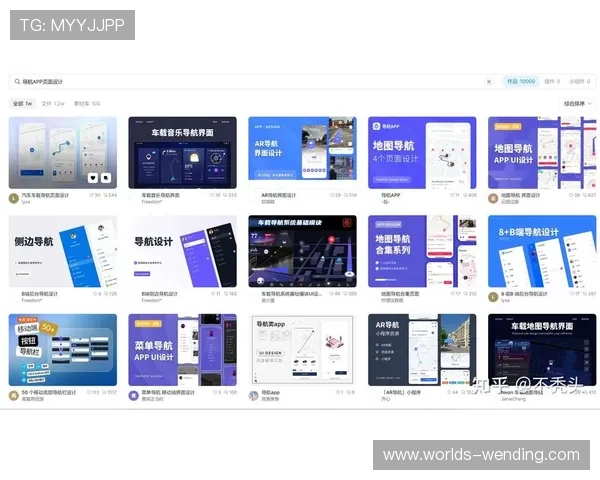Open the 车载音乐导航界面 thumbnail
600x480 pixels.
click(x=183, y=152)
